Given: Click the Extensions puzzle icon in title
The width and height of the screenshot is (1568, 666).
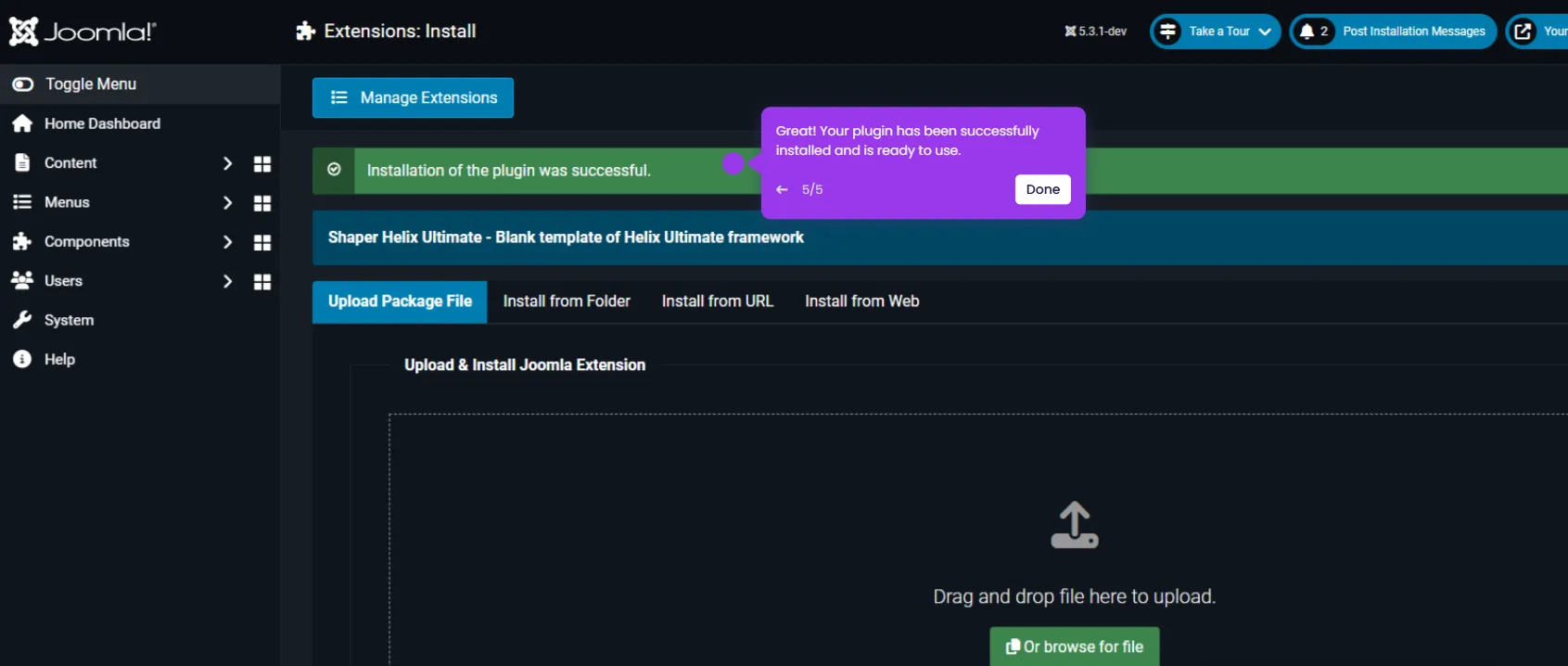Looking at the screenshot, I should (x=306, y=32).
